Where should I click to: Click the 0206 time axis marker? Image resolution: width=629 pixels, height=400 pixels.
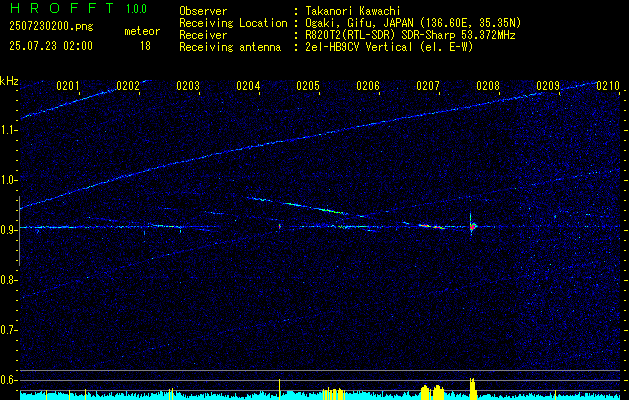click(368, 86)
